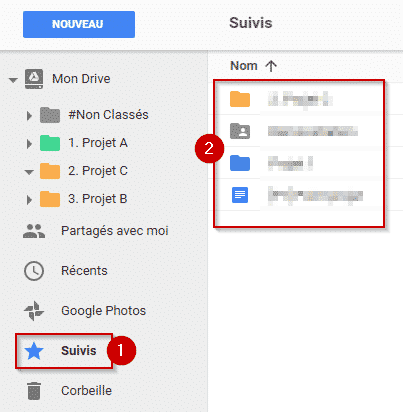403x412 pixels.
Task: Sort by the Nom column header
Action: 244,66
